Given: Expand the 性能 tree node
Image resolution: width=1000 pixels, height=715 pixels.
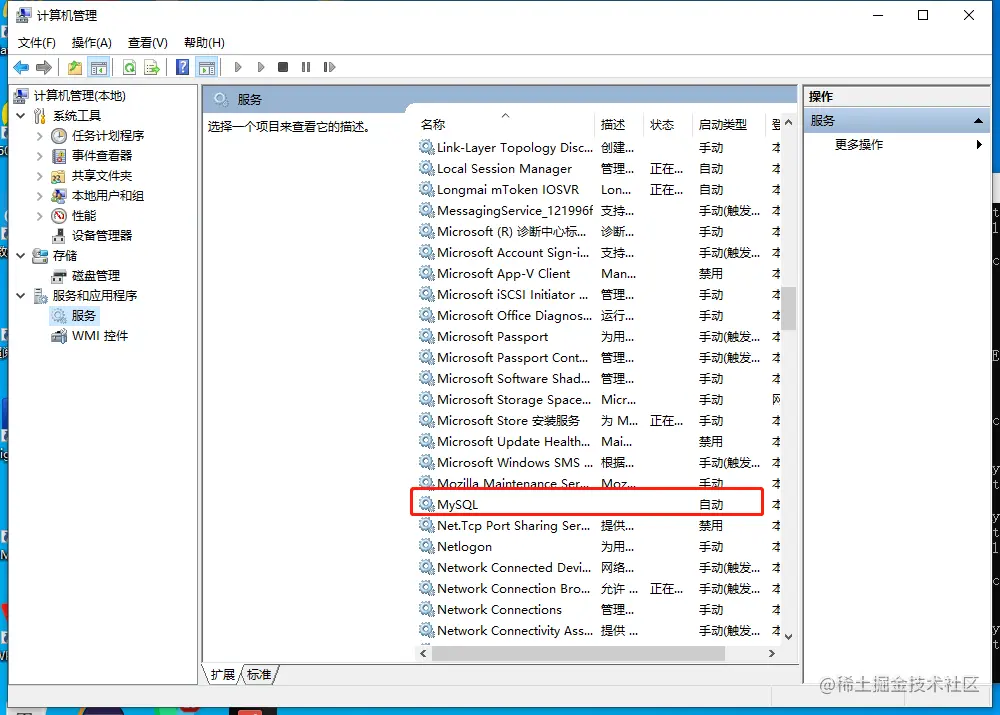Looking at the screenshot, I should (x=40, y=216).
